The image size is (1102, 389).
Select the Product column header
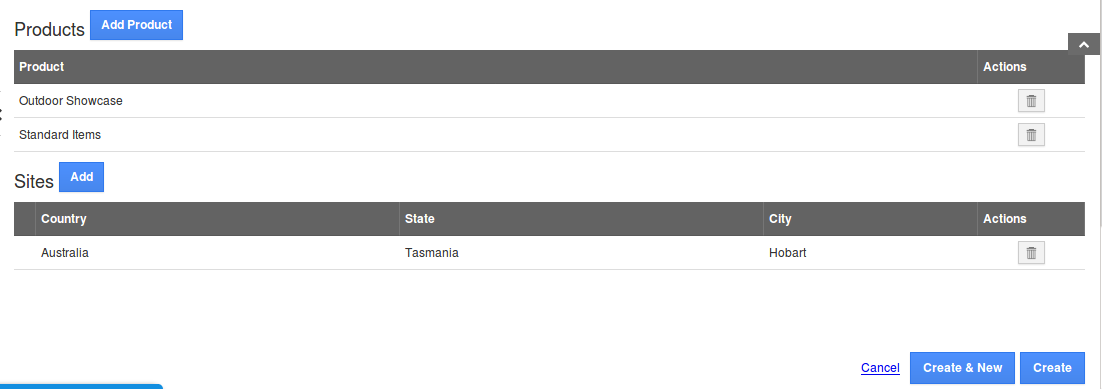tap(41, 67)
